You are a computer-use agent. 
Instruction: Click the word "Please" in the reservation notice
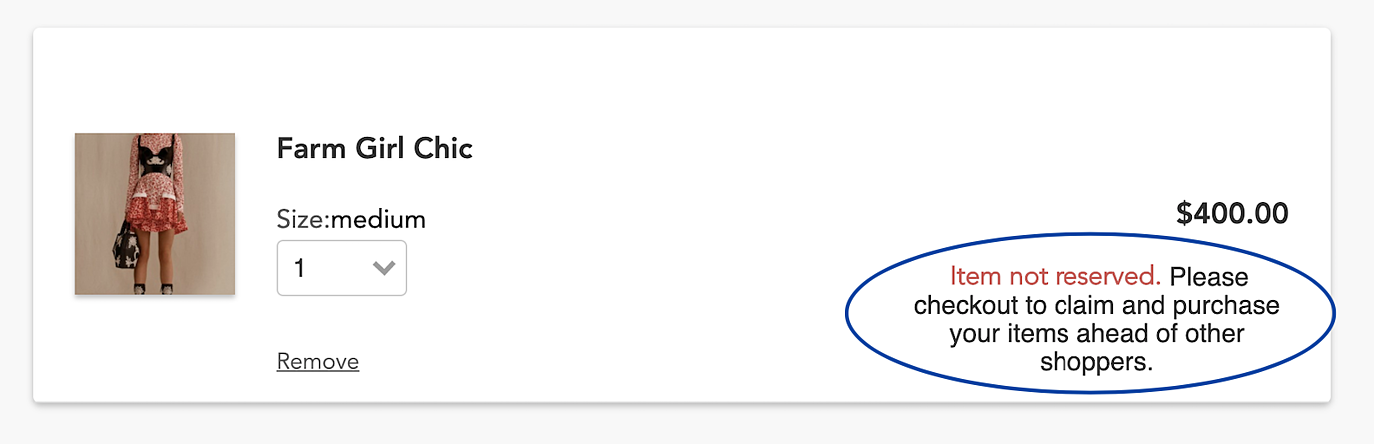coord(1208,276)
